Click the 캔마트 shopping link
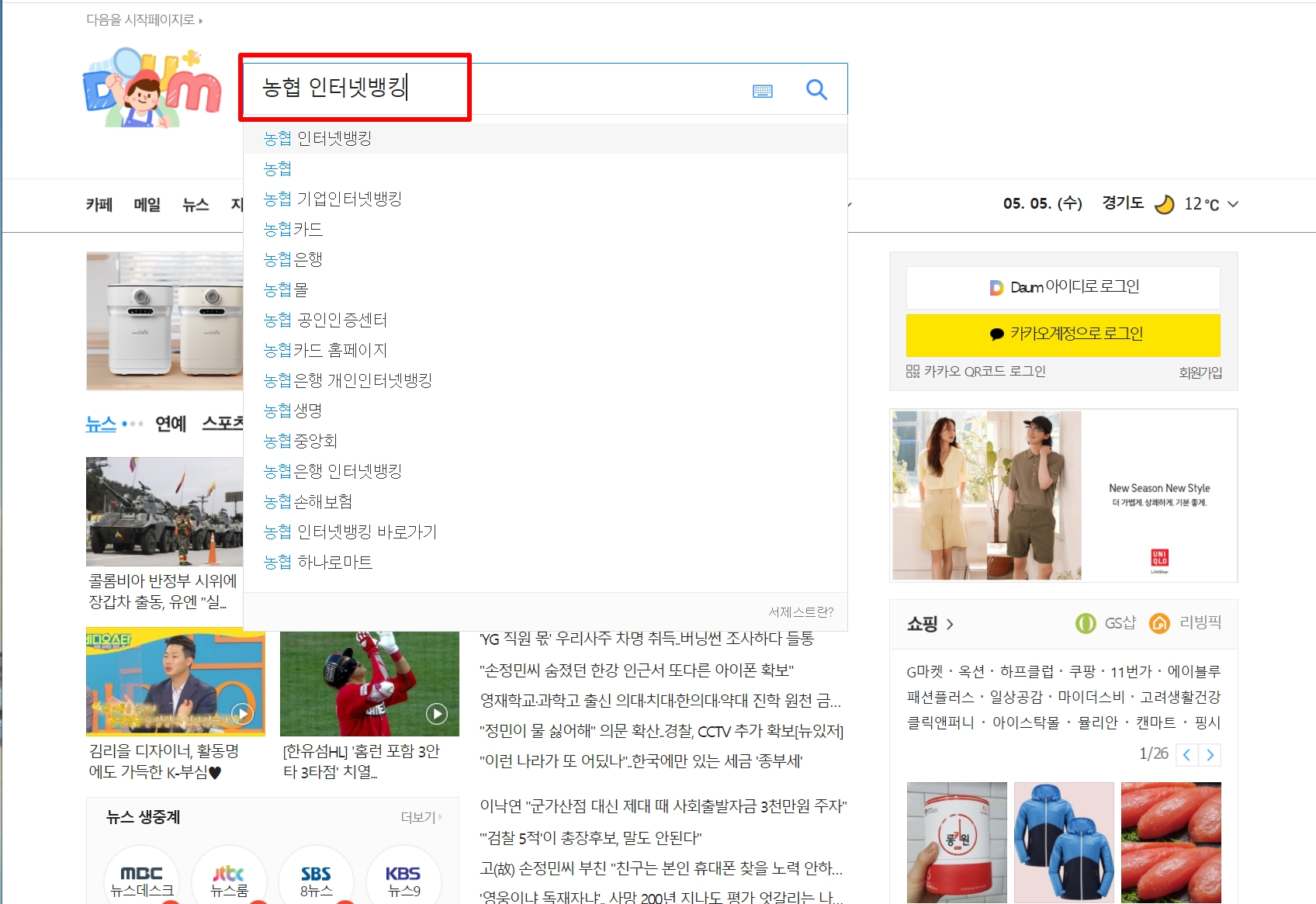This screenshot has width=1316, height=904. point(1155,723)
